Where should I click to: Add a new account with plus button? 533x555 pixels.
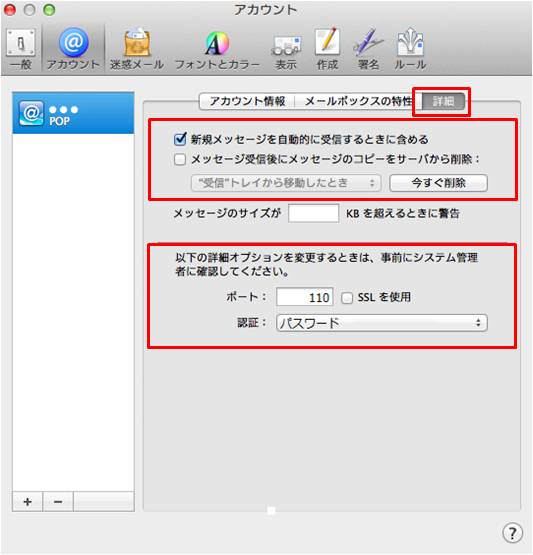[28, 502]
